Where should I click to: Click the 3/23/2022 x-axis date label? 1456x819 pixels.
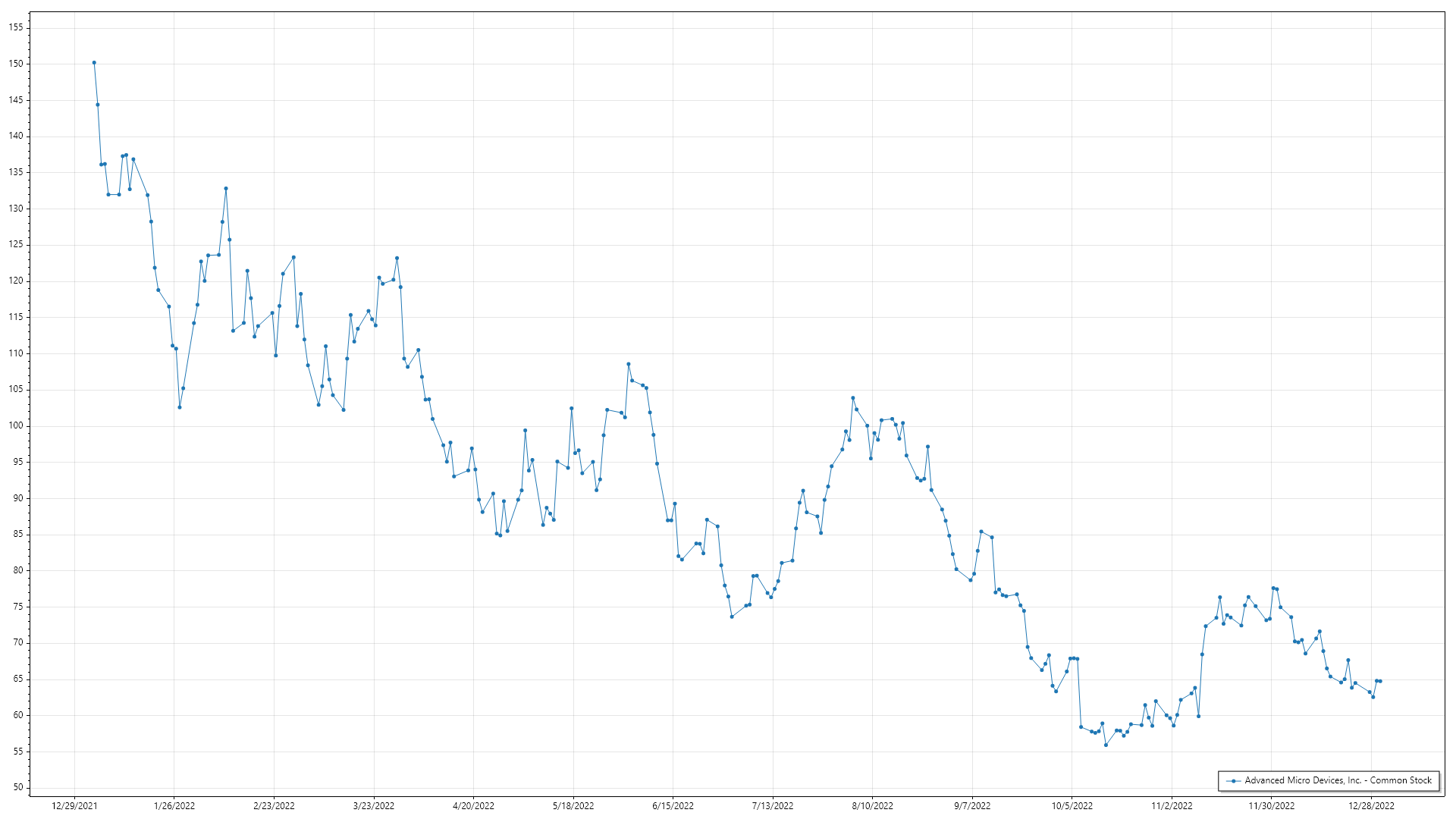374,806
